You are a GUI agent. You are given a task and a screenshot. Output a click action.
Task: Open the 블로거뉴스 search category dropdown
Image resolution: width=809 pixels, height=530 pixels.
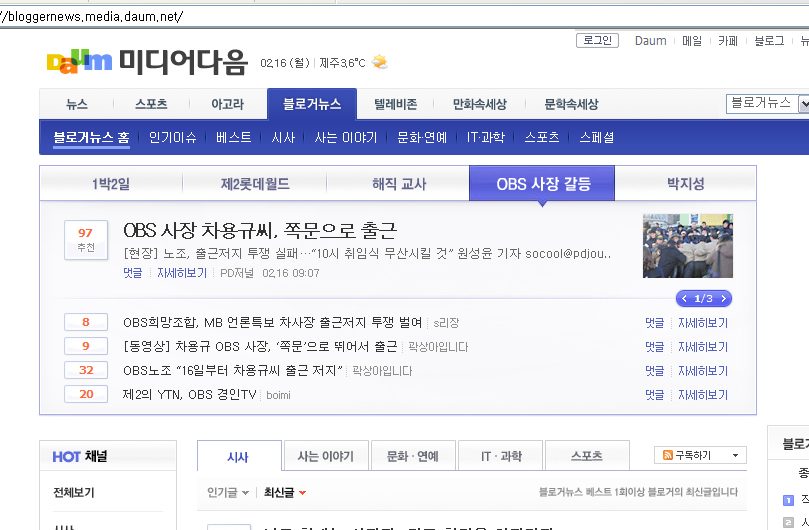point(803,104)
